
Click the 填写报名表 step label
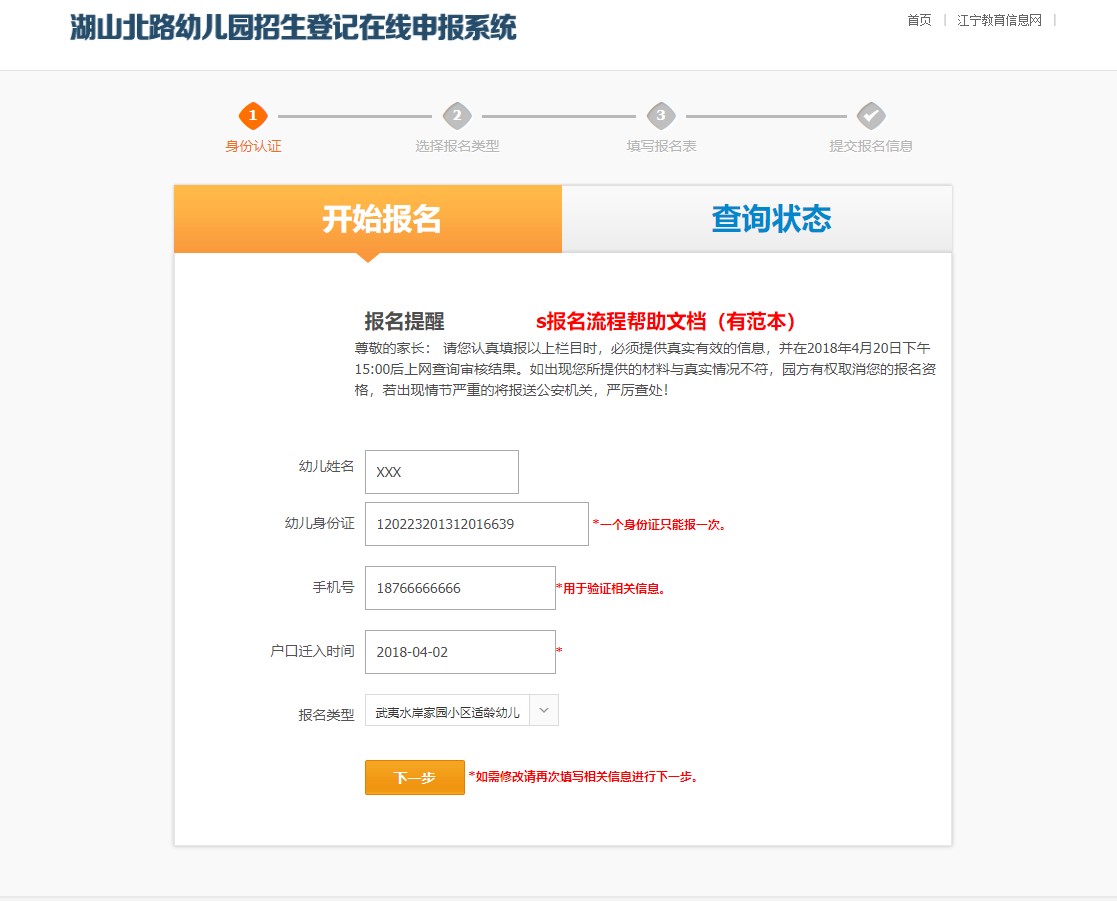click(661, 146)
